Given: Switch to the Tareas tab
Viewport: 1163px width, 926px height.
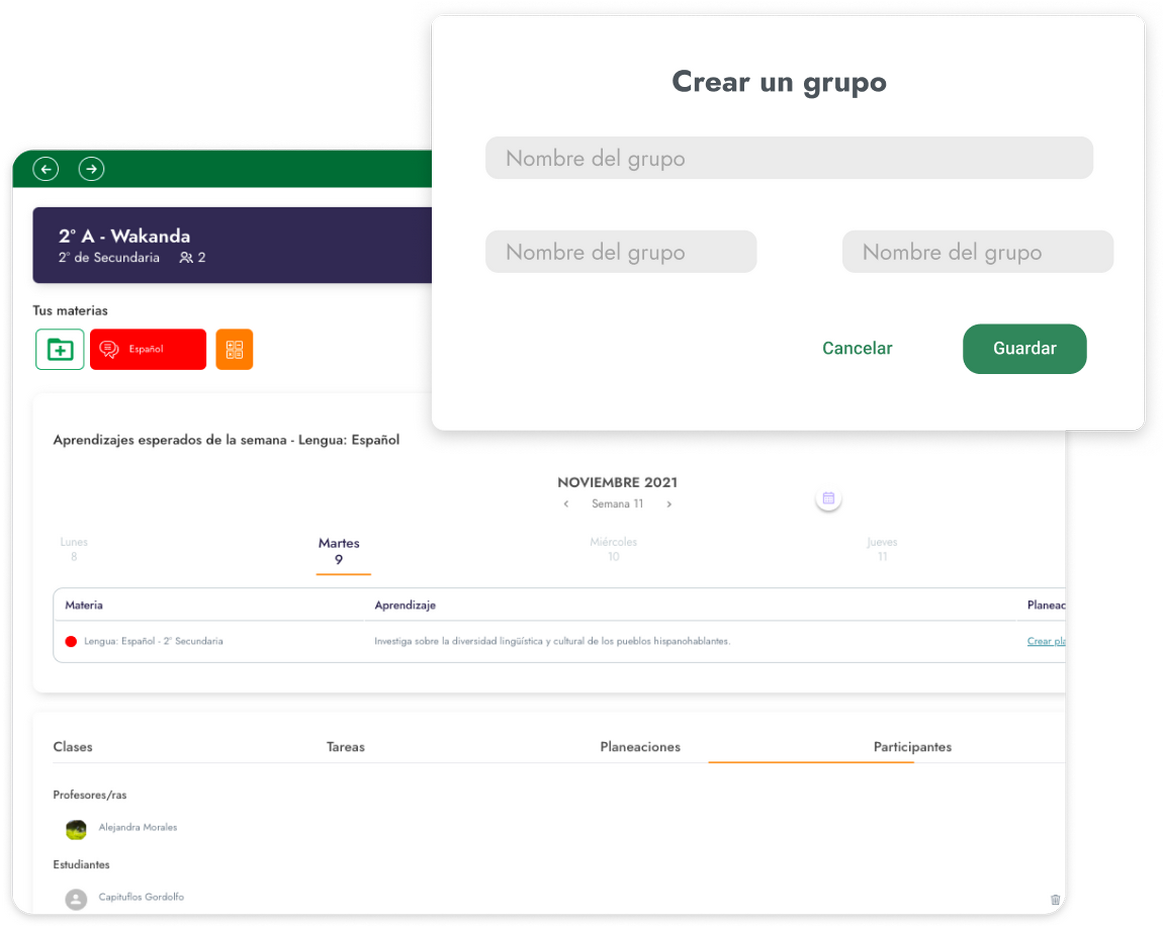Looking at the screenshot, I should coord(345,747).
